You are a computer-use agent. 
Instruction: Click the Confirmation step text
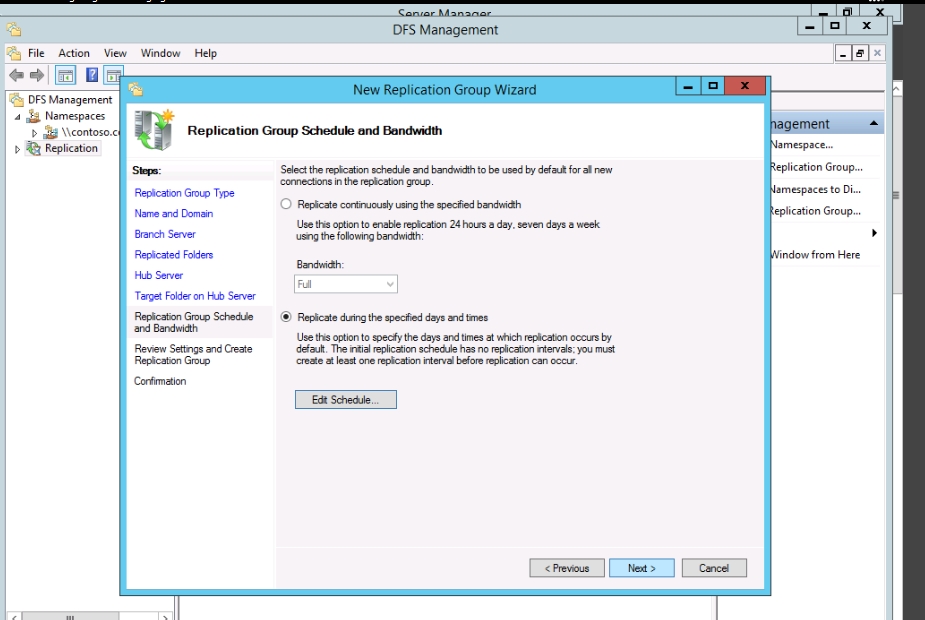(160, 381)
